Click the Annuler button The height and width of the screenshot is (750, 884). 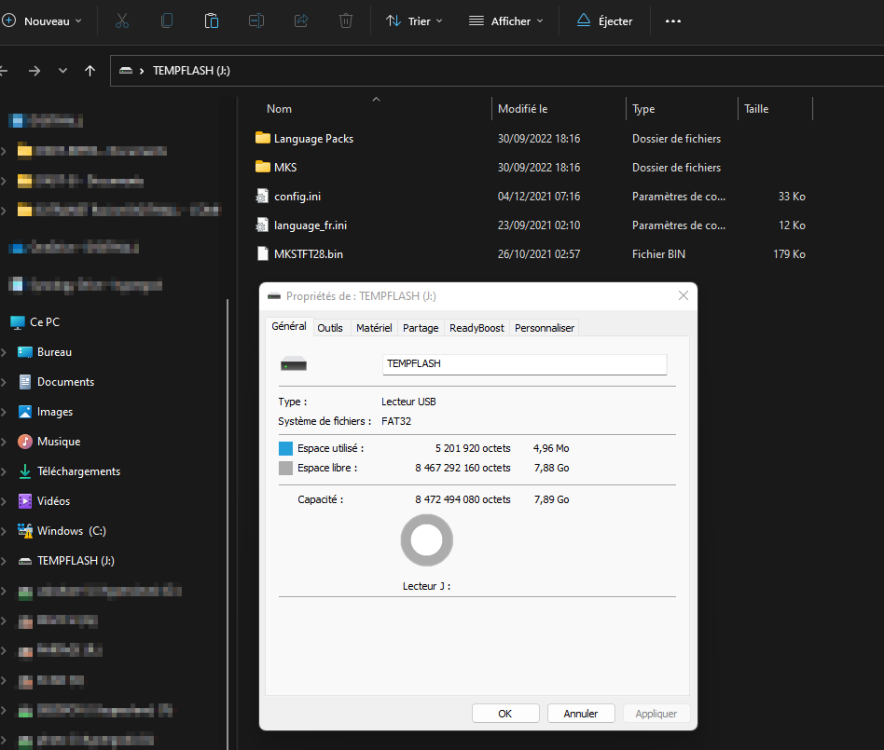581,714
